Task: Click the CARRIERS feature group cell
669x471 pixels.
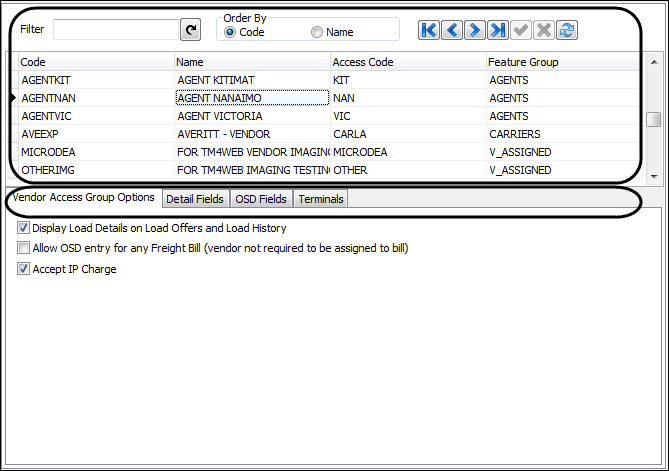Action: 563,134
